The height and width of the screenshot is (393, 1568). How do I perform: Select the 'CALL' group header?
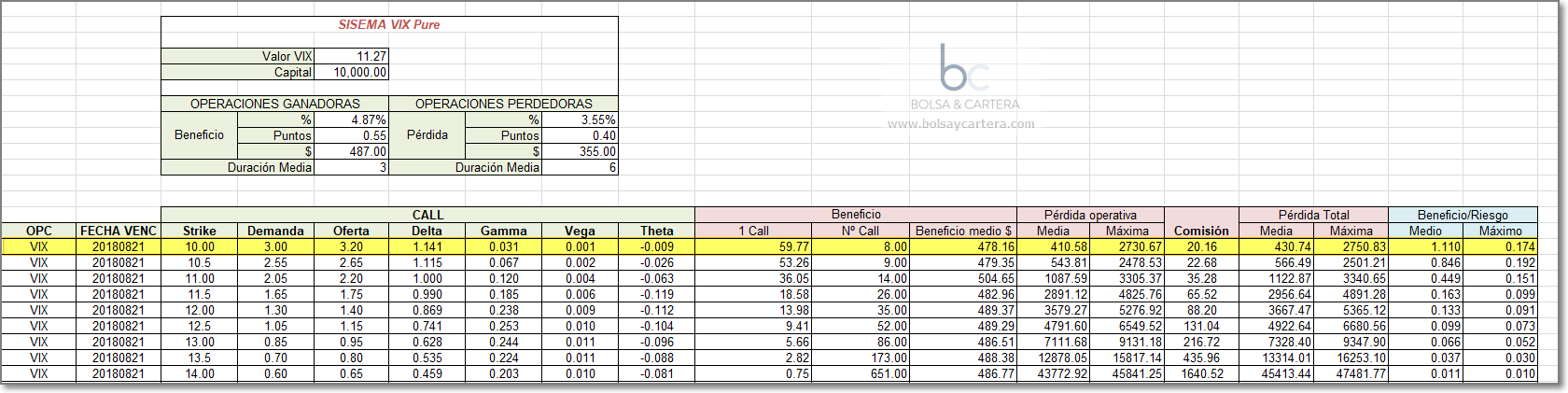click(427, 215)
